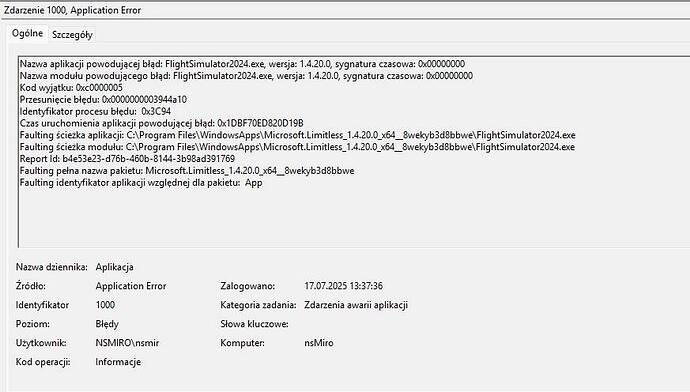
Task: Select the 'Faulting ścieżka modułu' path line
Action: click(x=297, y=147)
